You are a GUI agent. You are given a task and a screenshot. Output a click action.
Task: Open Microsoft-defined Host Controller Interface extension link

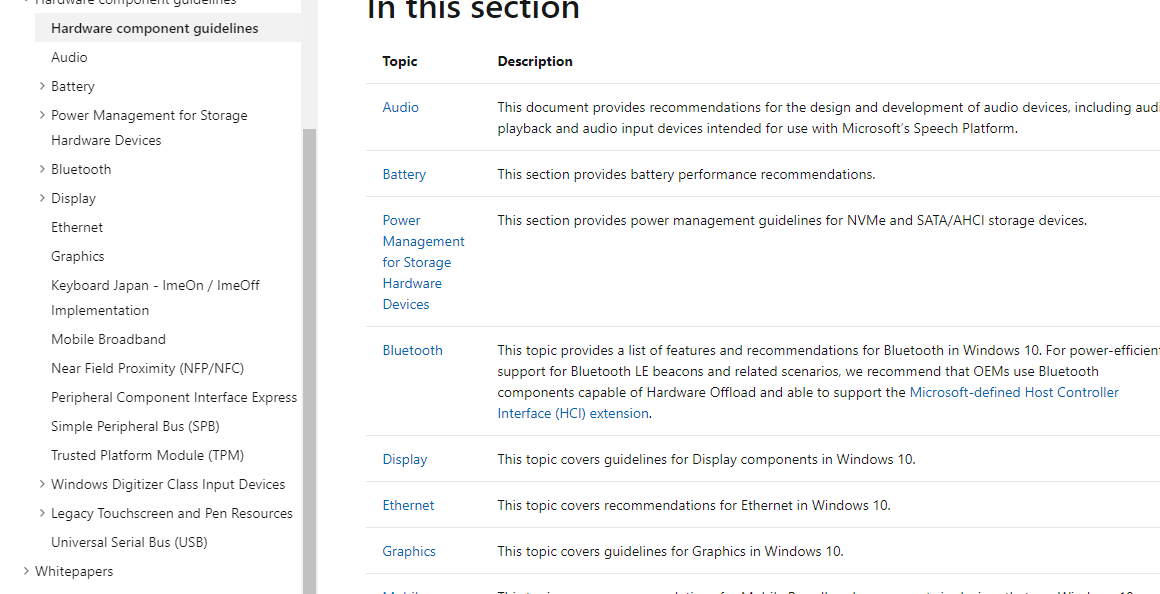point(1014,392)
